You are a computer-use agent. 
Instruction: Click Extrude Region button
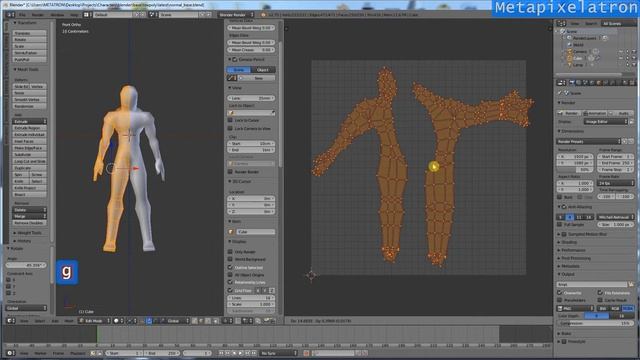(x=29, y=128)
